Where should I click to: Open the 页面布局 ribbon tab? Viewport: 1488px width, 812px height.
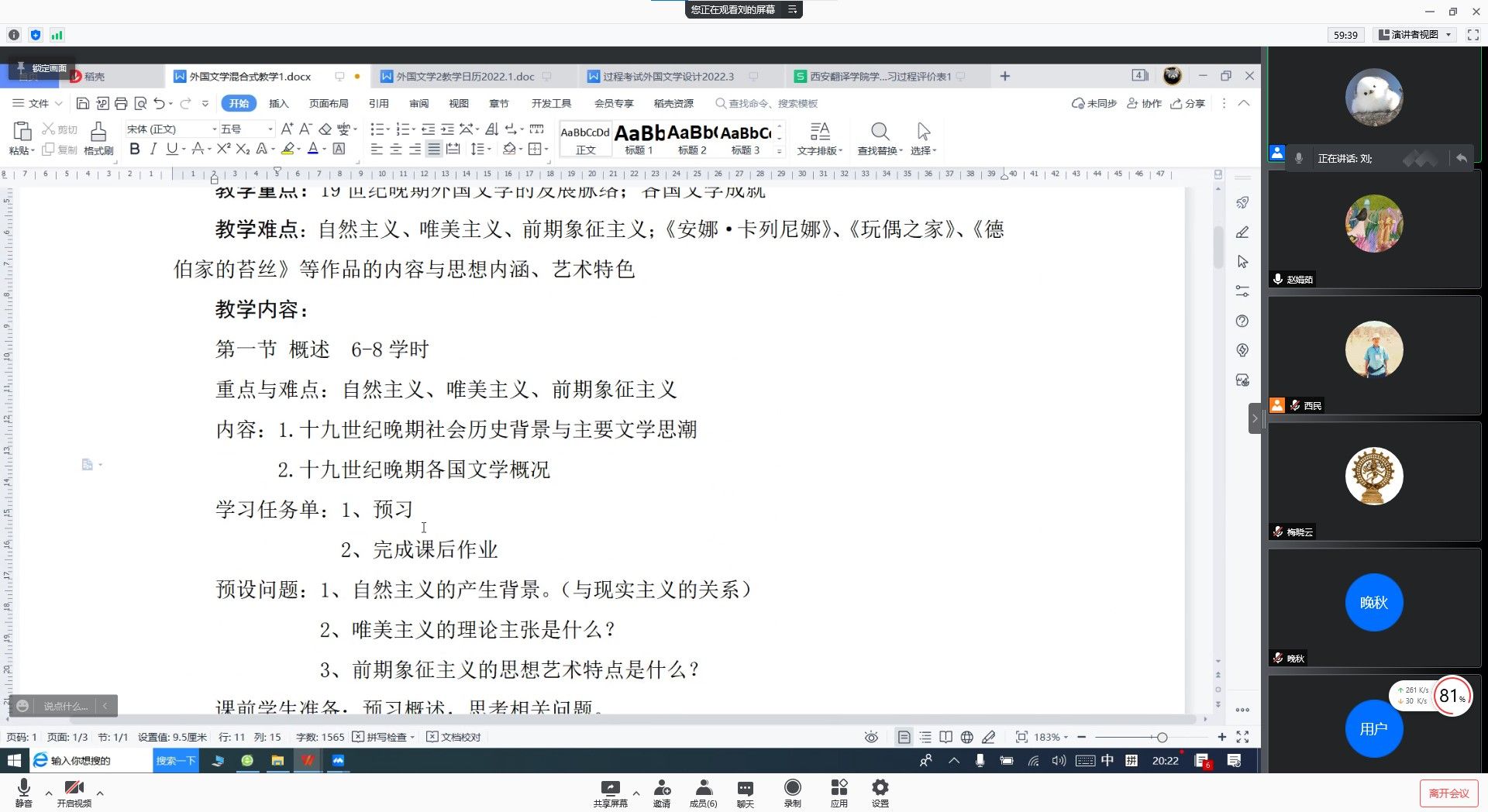(329, 103)
